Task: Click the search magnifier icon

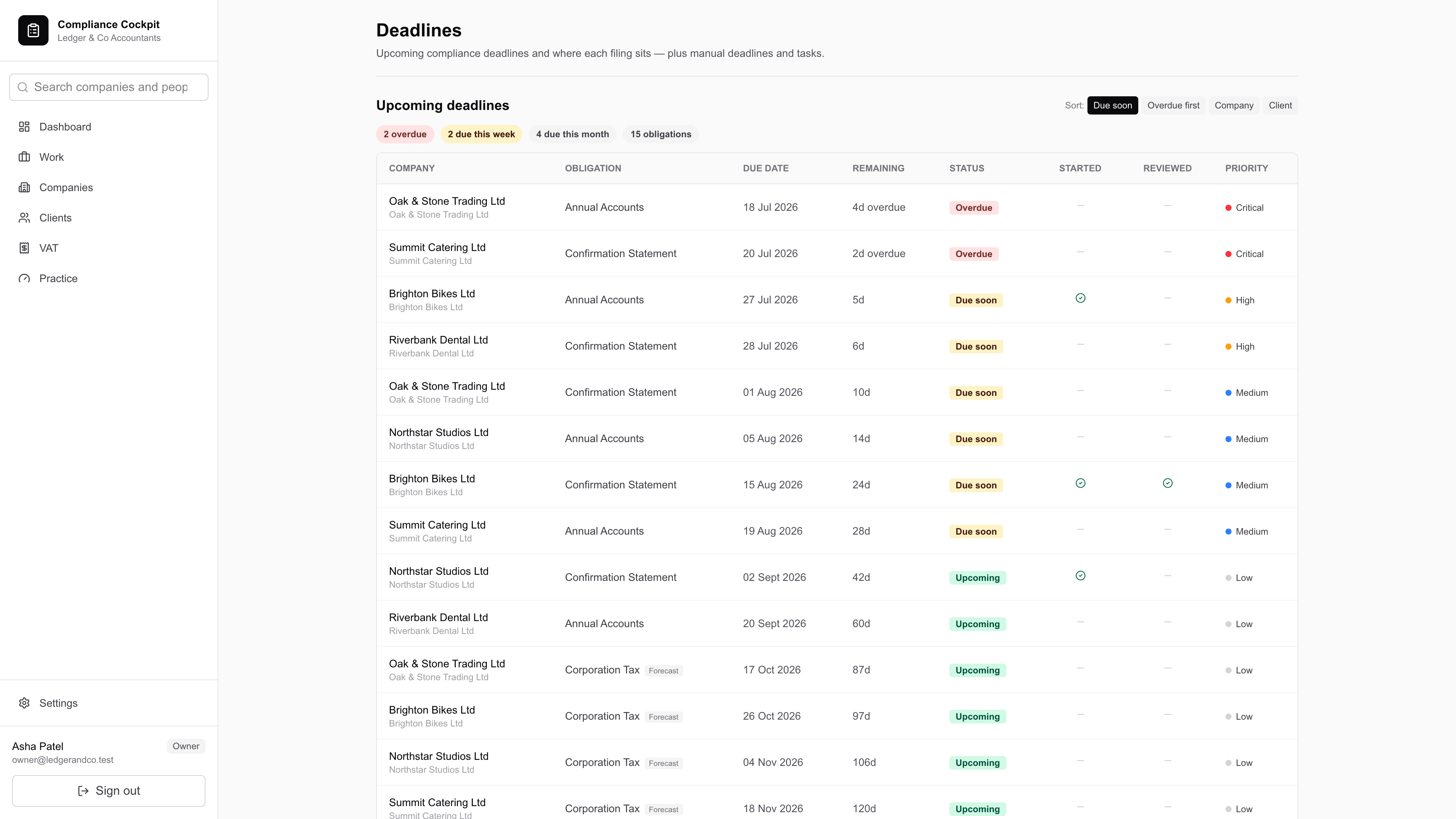Action: coord(23,87)
